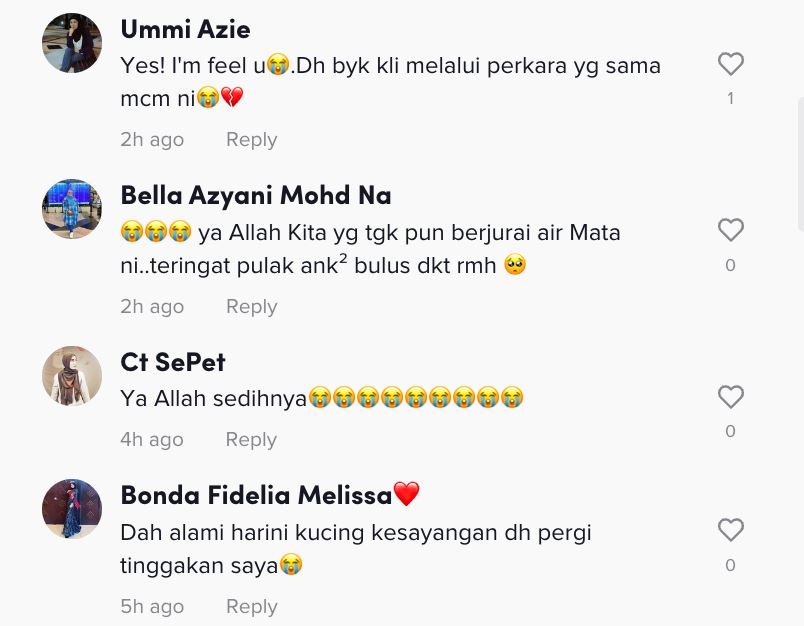
Task: Open Bonda Fidelia Melissa's avatar
Action: tap(71, 509)
